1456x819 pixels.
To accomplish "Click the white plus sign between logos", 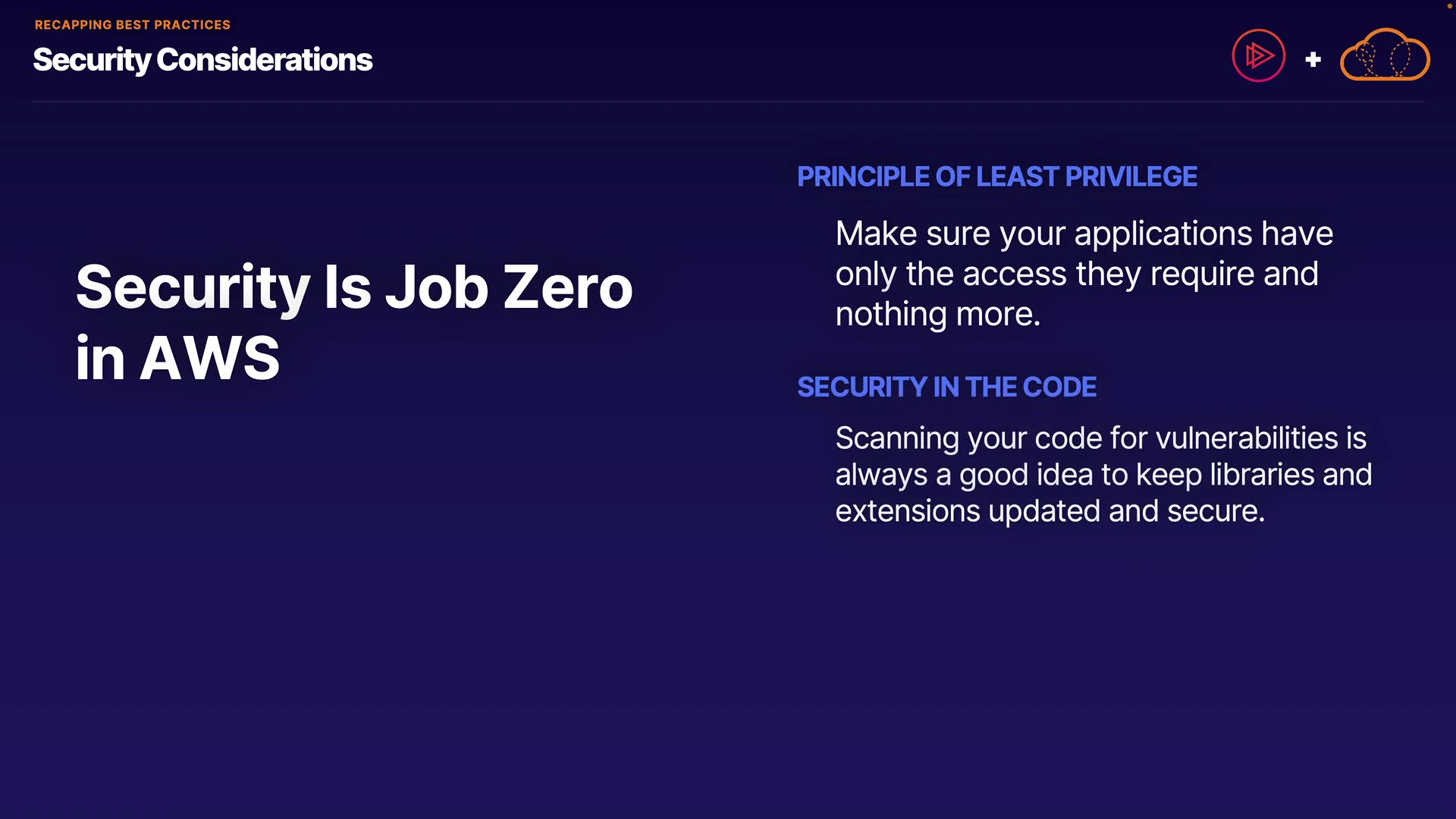I will point(1313,59).
